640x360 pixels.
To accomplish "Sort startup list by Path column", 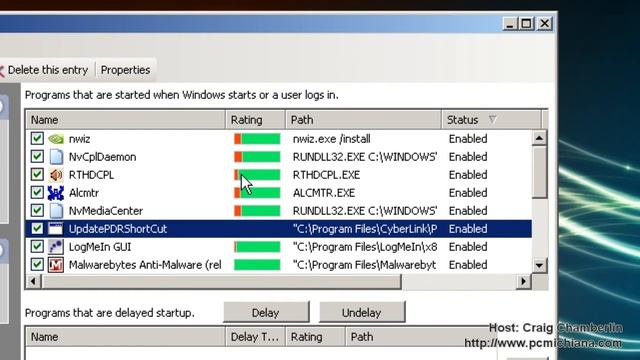I will pyautogui.click(x=363, y=120).
